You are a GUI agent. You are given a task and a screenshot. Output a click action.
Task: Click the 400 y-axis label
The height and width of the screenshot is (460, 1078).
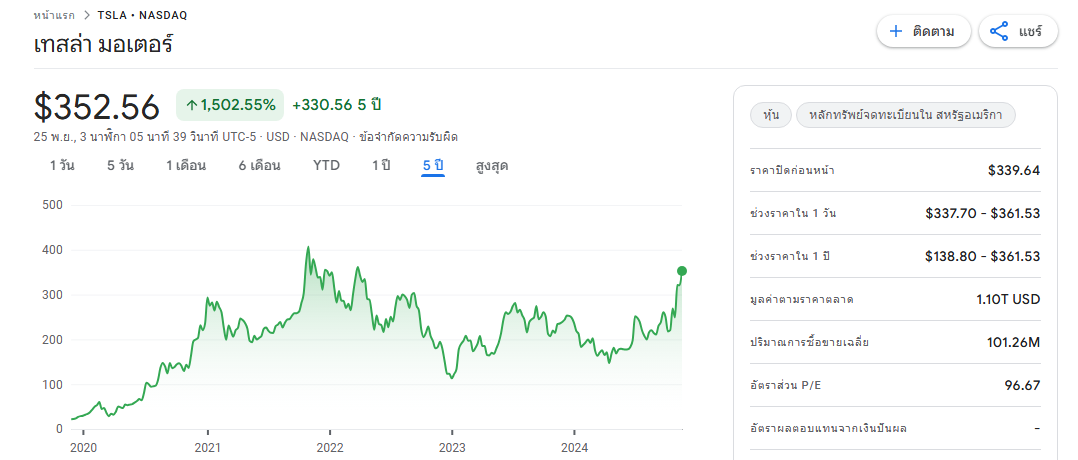[52, 250]
